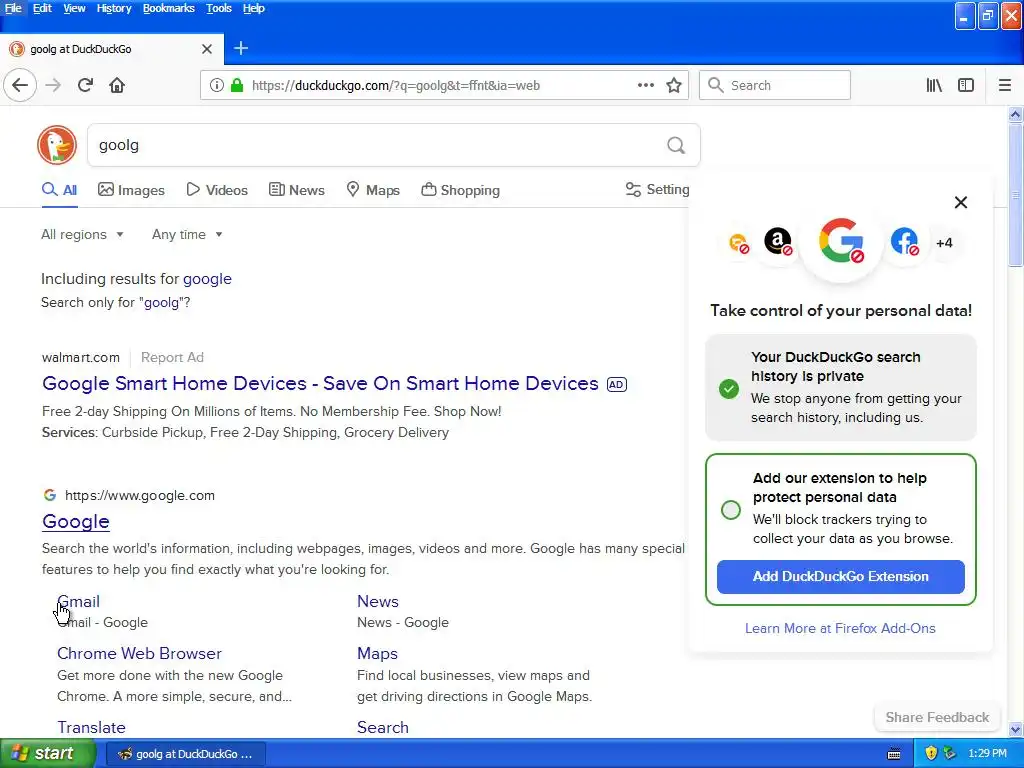This screenshot has height=768, width=1024.
Task: Show site information icon in address bar
Action: [216, 86]
